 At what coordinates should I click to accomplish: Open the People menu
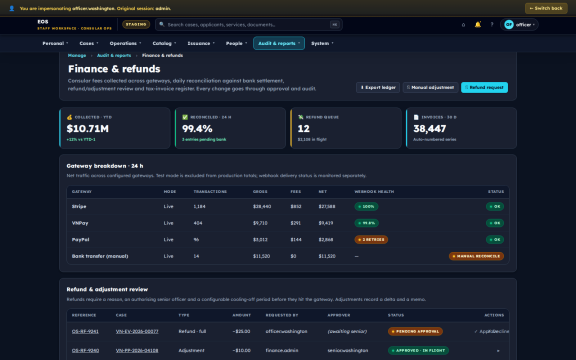[x=236, y=43]
